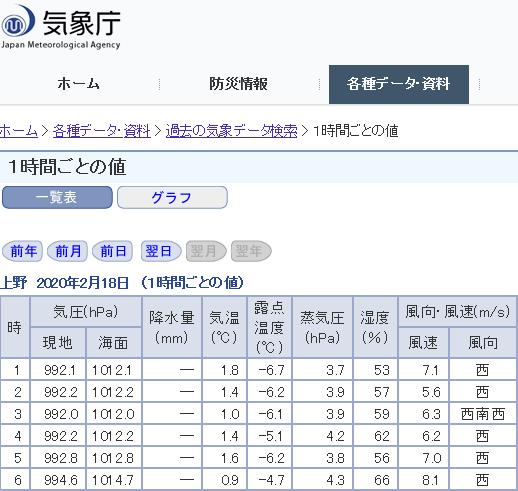The image size is (518, 491).
Task: Click the 蒸気圧(hPa) column header
Action: [x=322, y=327]
